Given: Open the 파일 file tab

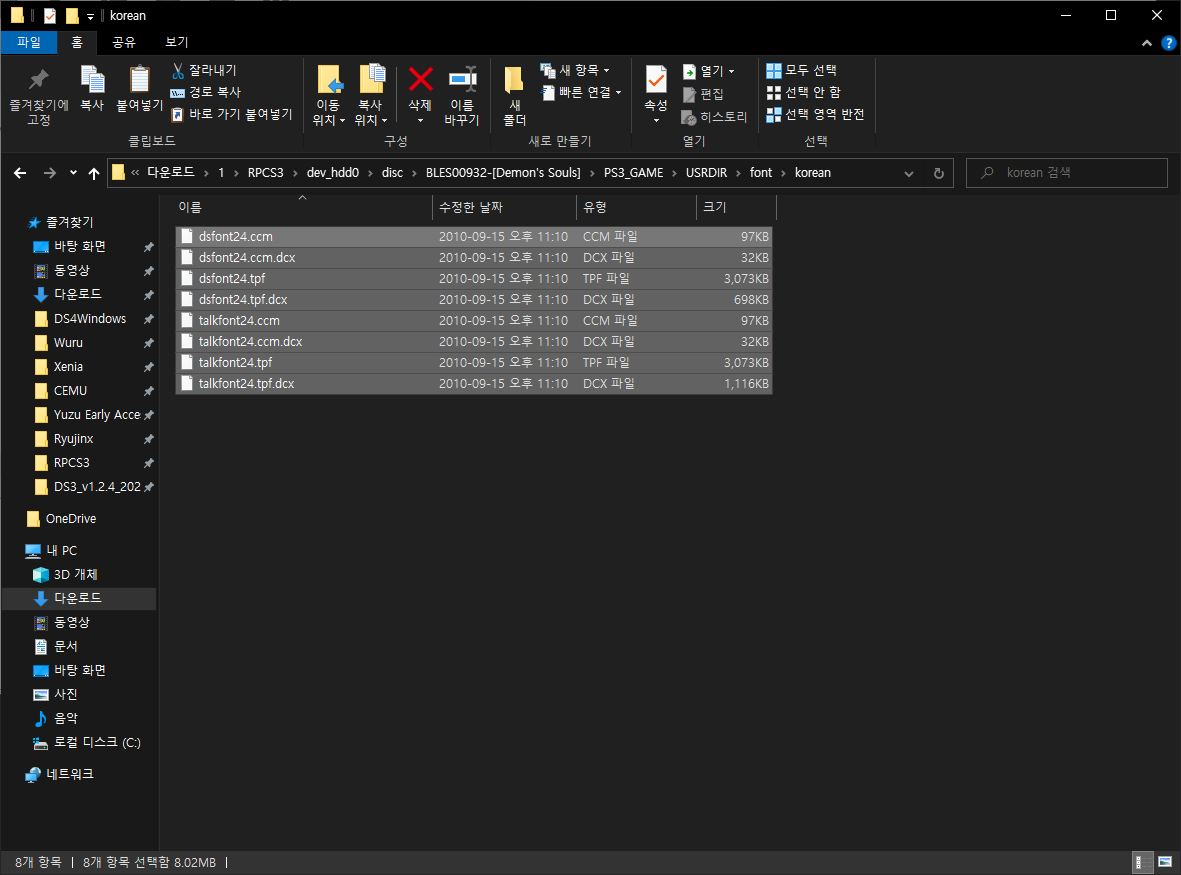Looking at the screenshot, I should point(29,42).
